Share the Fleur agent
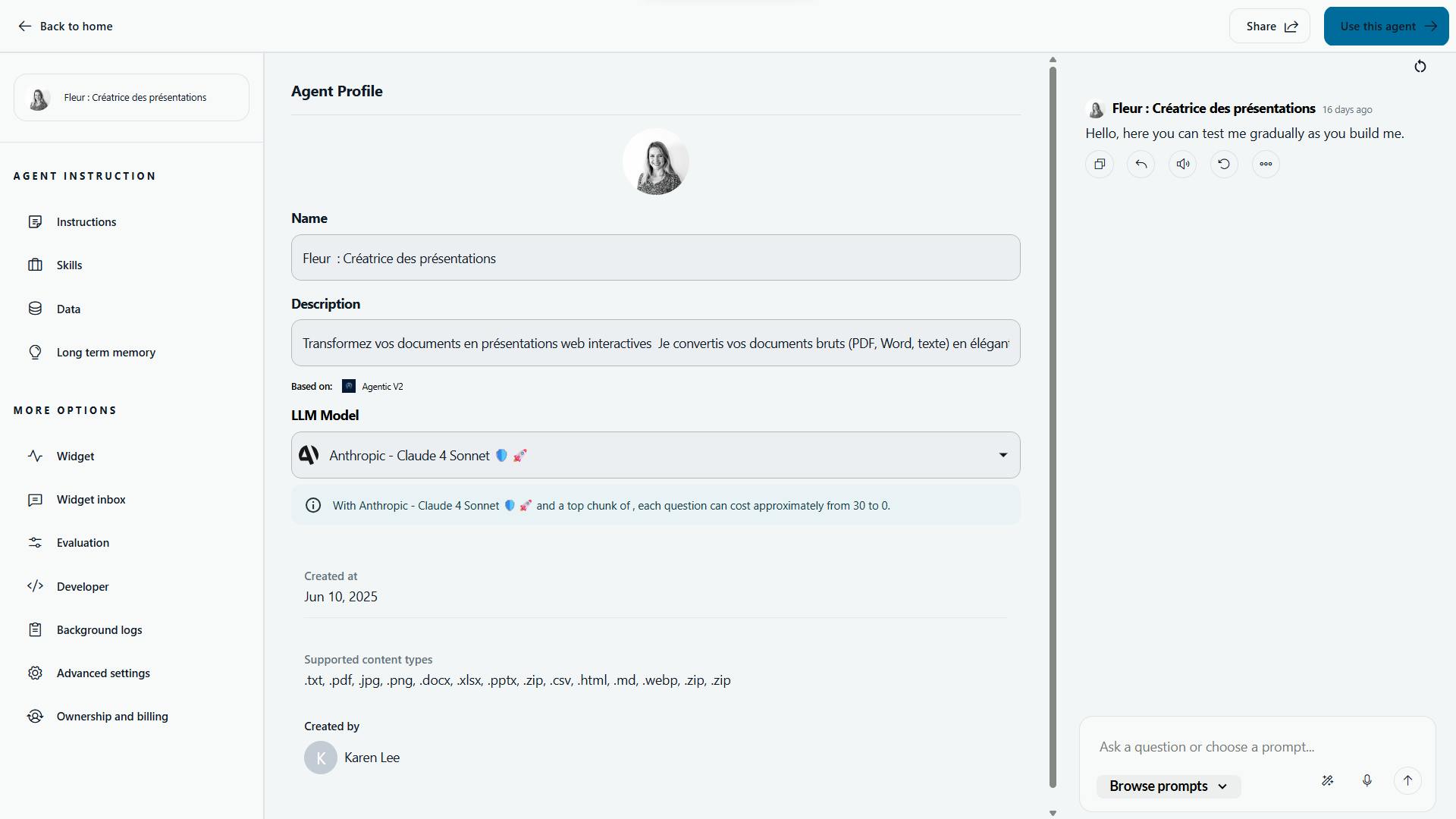The width and height of the screenshot is (1456, 819). (x=1269, y=25)
